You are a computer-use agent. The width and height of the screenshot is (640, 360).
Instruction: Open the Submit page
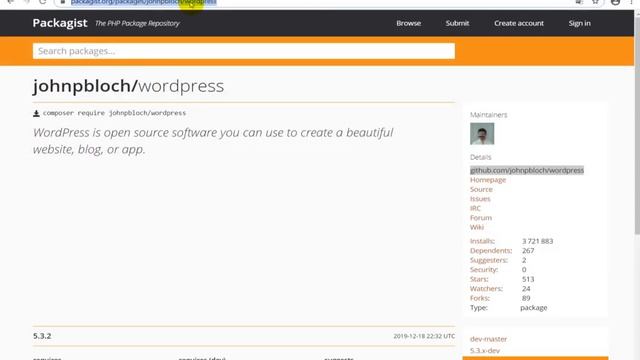tap(457, 23)
